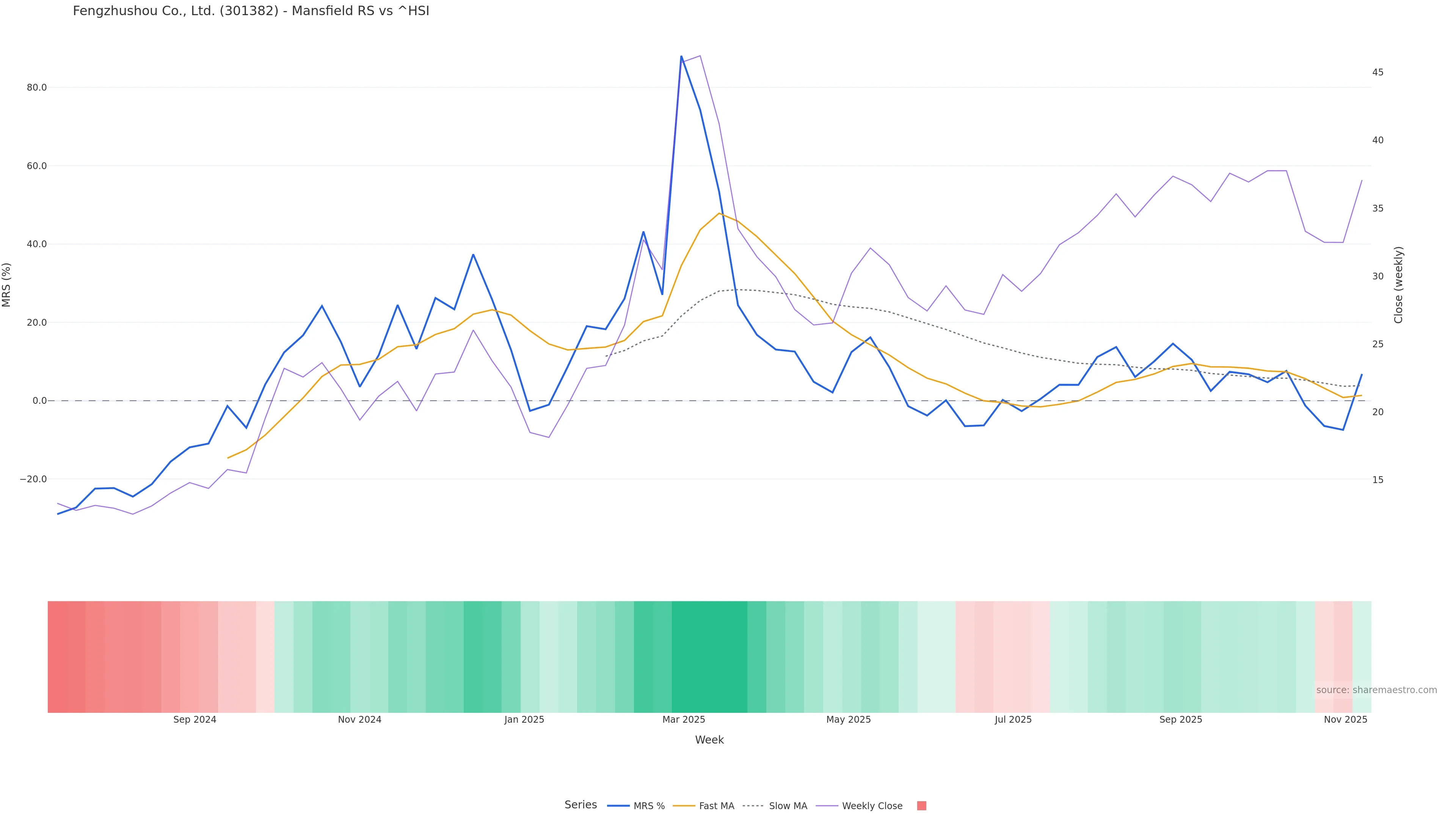
Task: Click the orange Fast MA legend line
Action: click(684, 806)
